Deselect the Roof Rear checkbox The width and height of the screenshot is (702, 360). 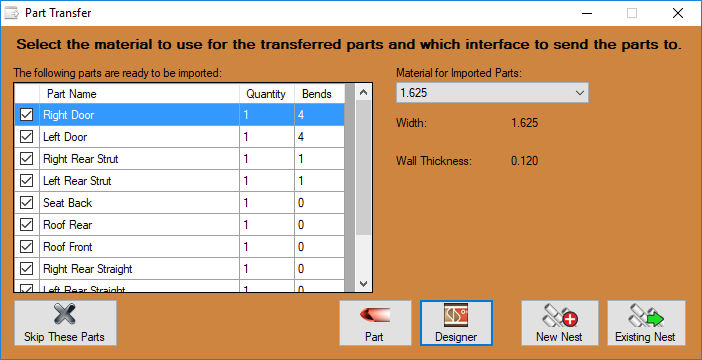(x=26, y=224)
